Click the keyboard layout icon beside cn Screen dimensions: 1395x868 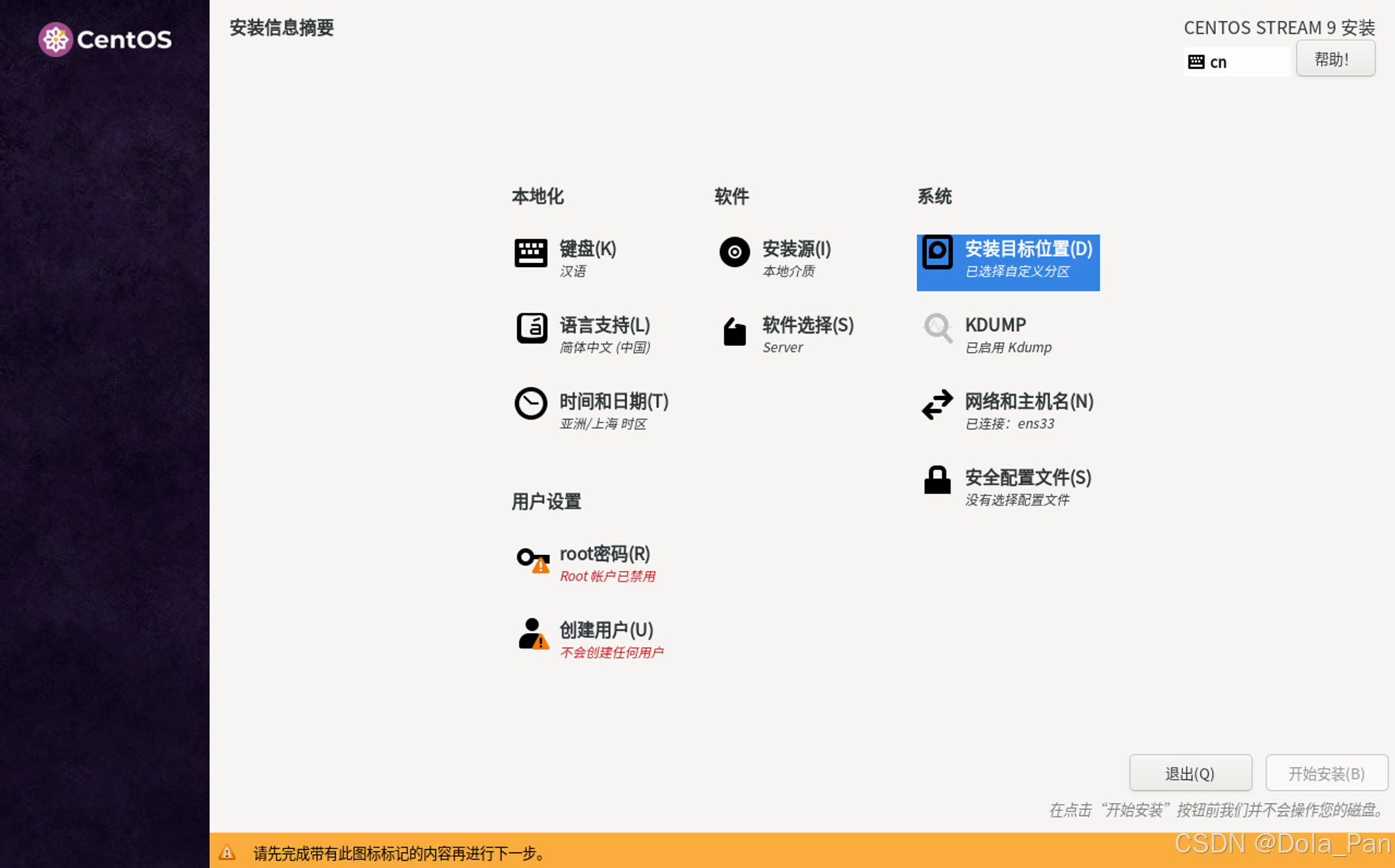tap(1196, 62)
